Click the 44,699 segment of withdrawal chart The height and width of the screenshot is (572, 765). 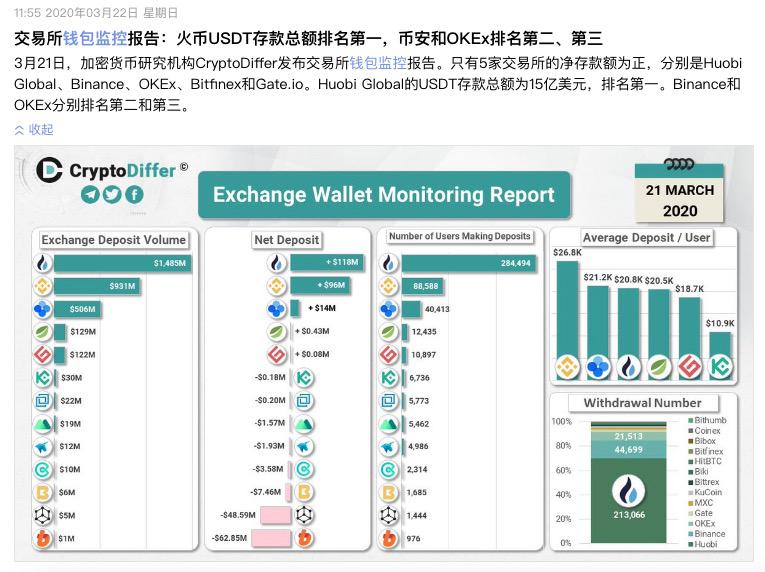tap(628, 449)
